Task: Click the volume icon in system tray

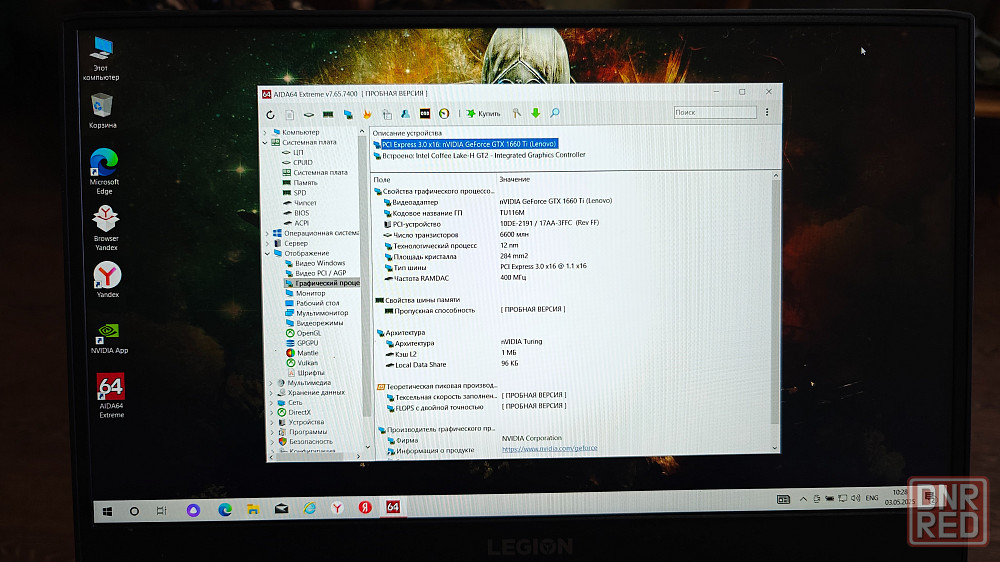Action: (x=856, y=498)
